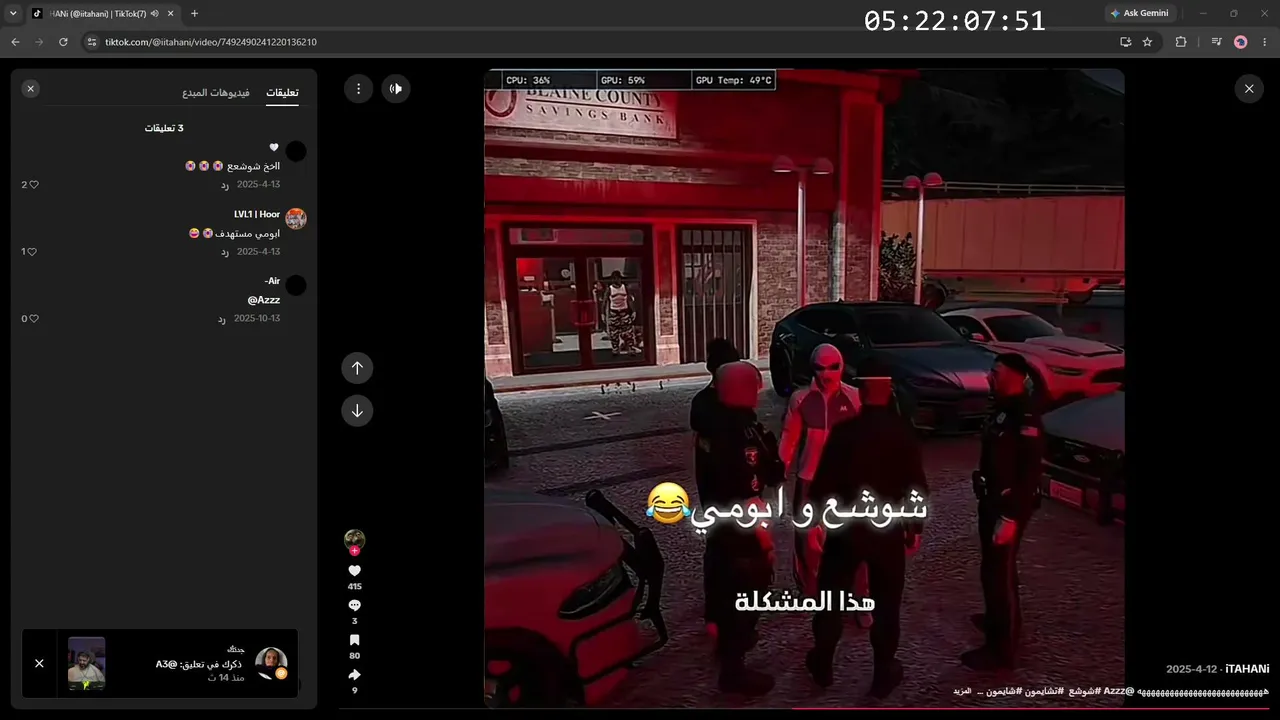
Task: Bookmark the video with the save icon
Action: click(x=354, y=640)
